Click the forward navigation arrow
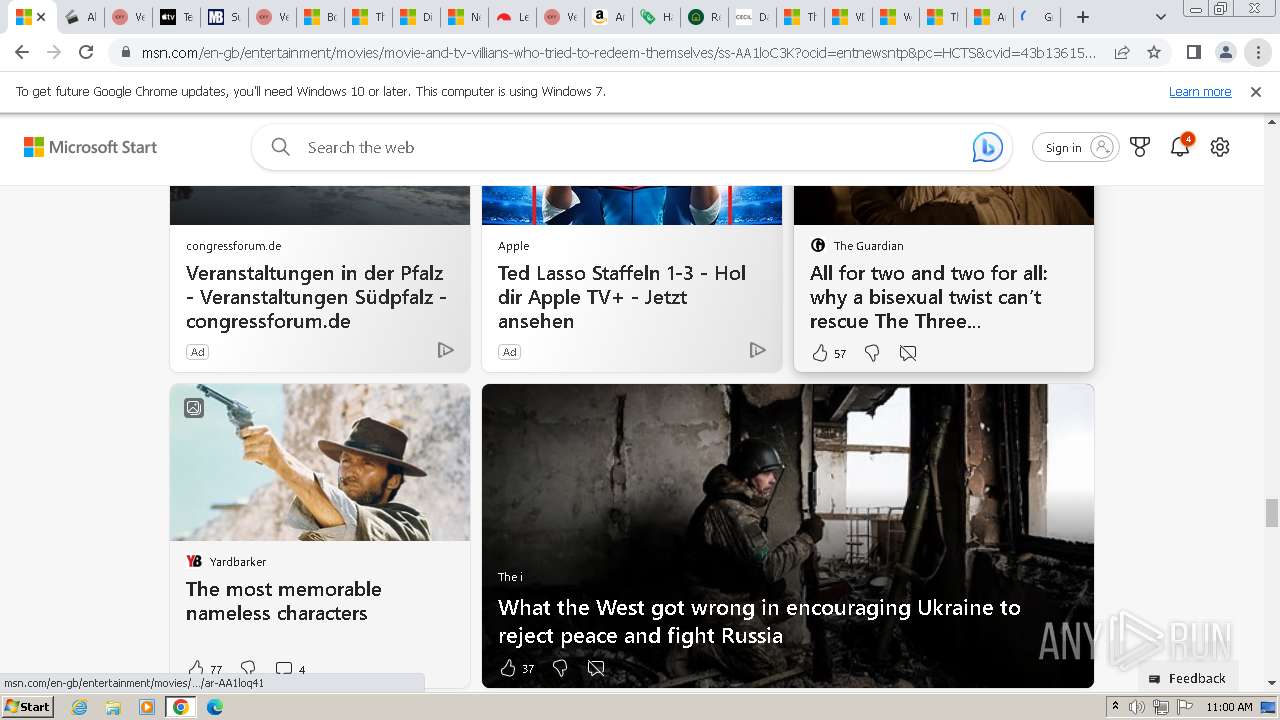 tap(54, 52)
